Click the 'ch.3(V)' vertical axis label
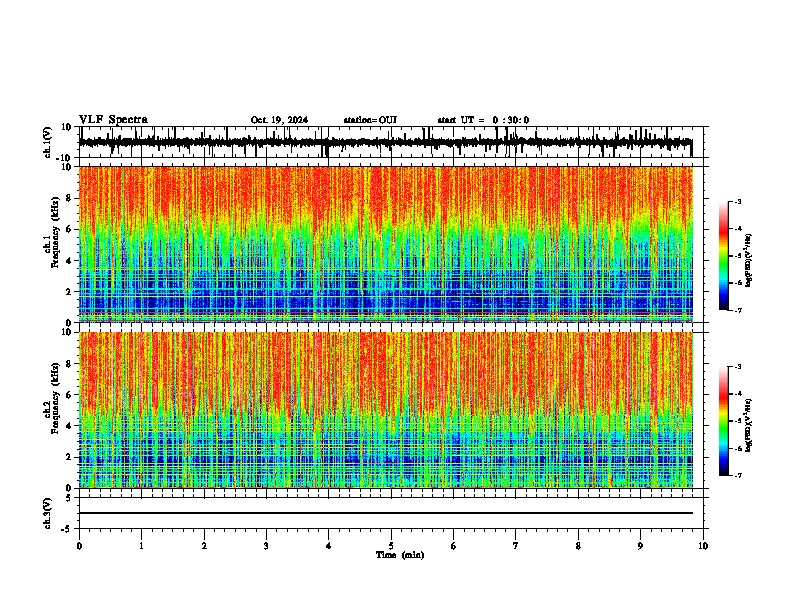This screenshot has width=792, height=612. point(48,513)
